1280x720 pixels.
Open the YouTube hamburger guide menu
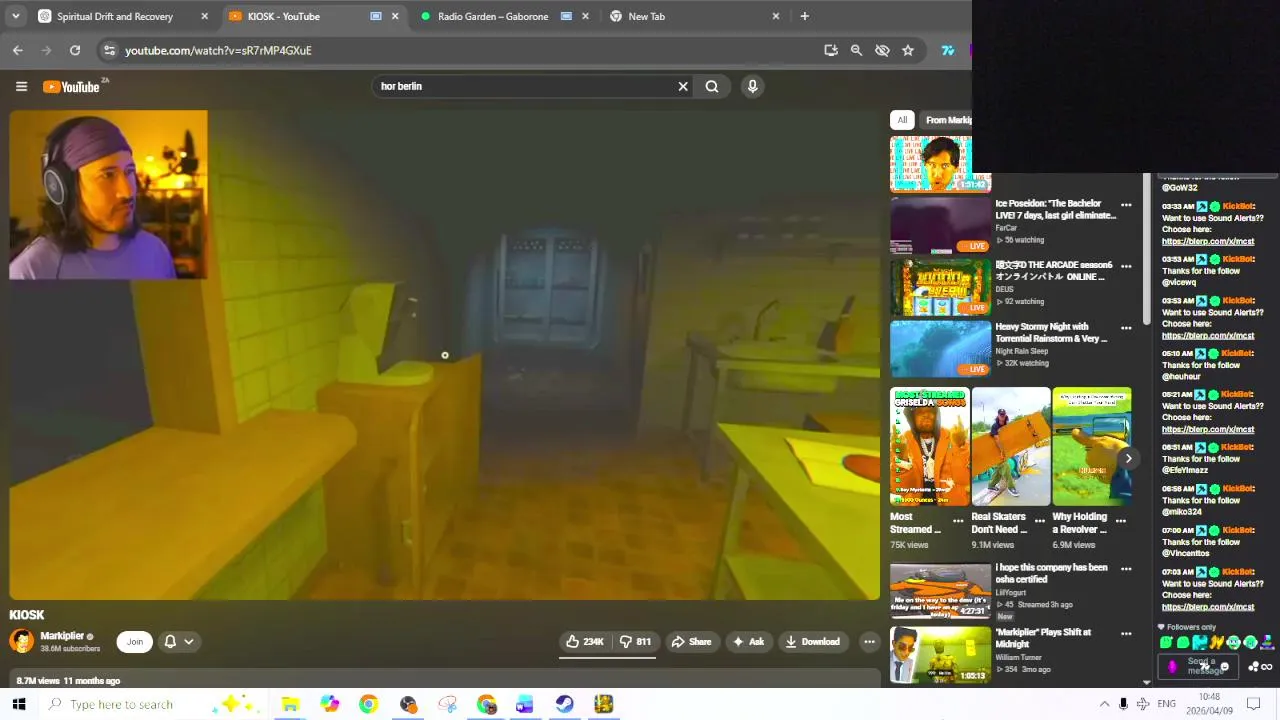[x=21, y=86]
